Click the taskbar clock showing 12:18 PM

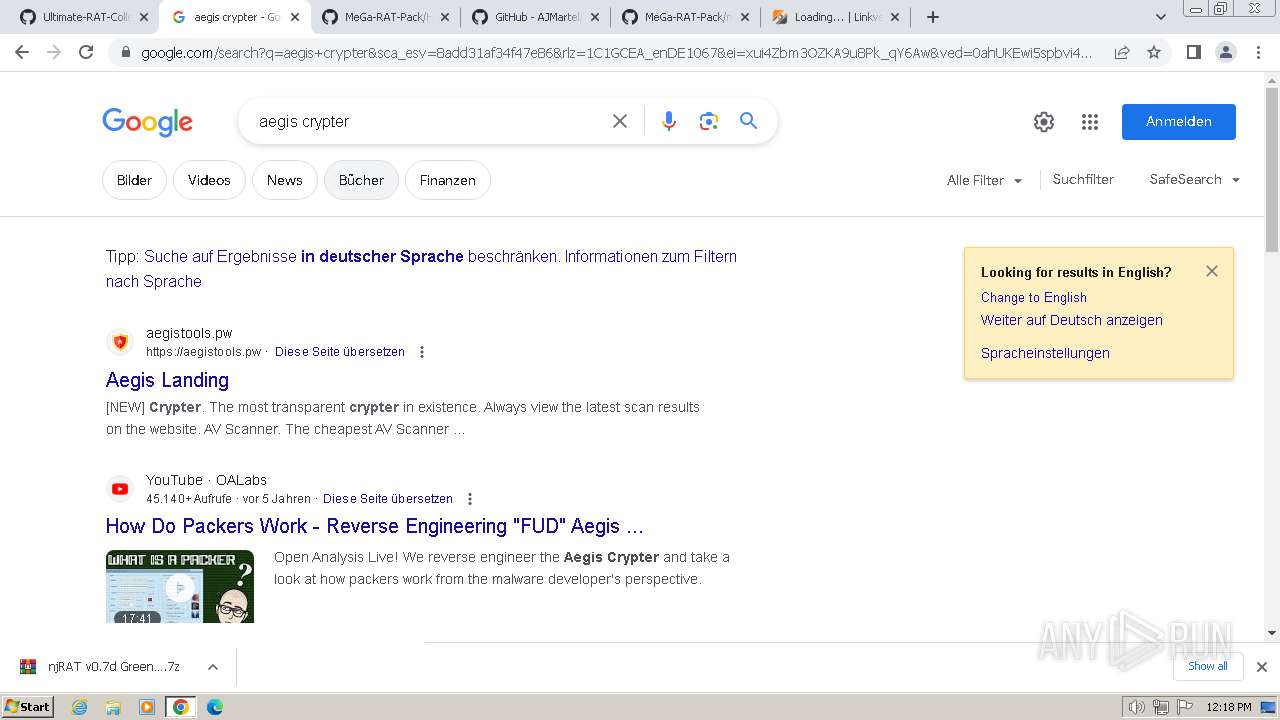[1228, 707]
